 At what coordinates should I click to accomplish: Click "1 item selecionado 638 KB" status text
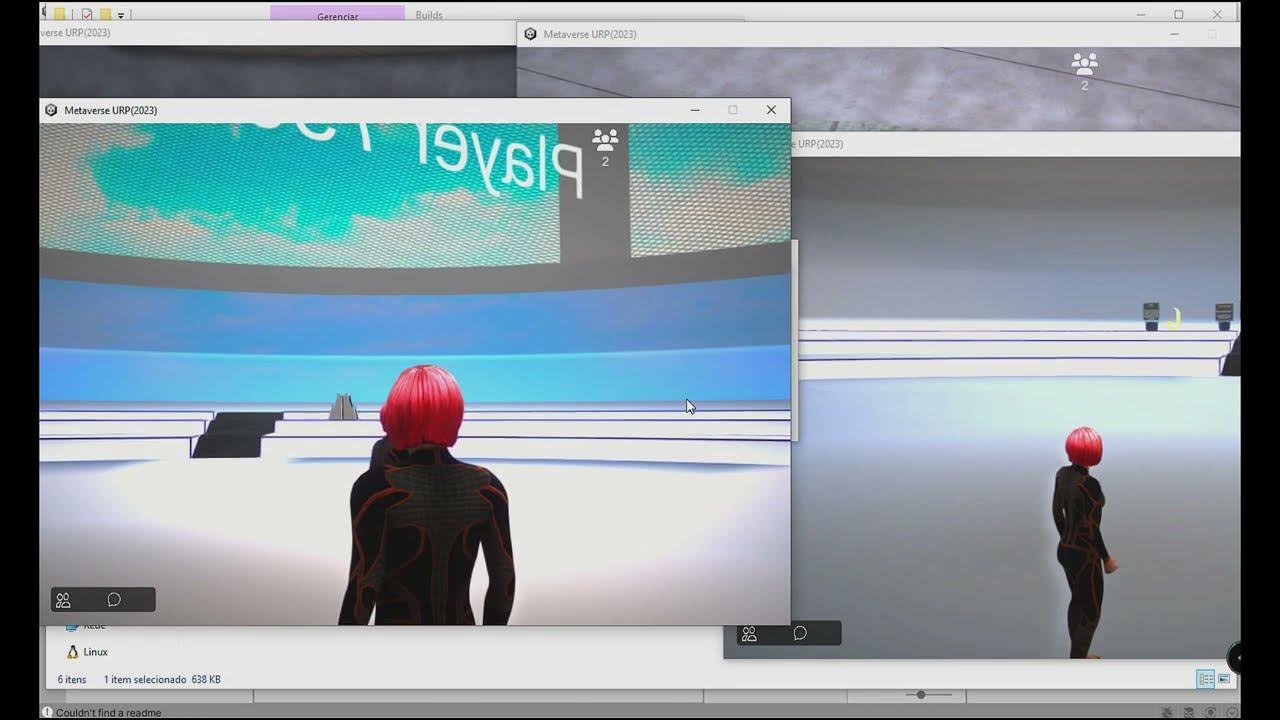(162, 679)
